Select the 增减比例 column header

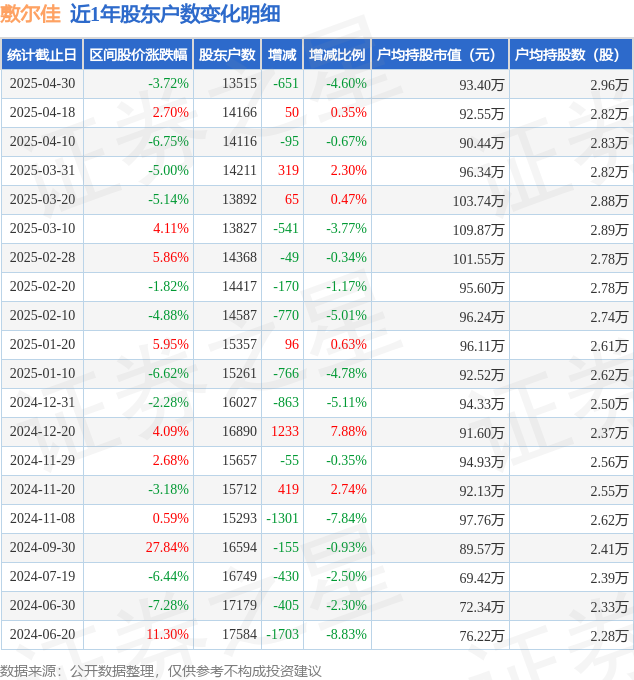coord(337,55)
